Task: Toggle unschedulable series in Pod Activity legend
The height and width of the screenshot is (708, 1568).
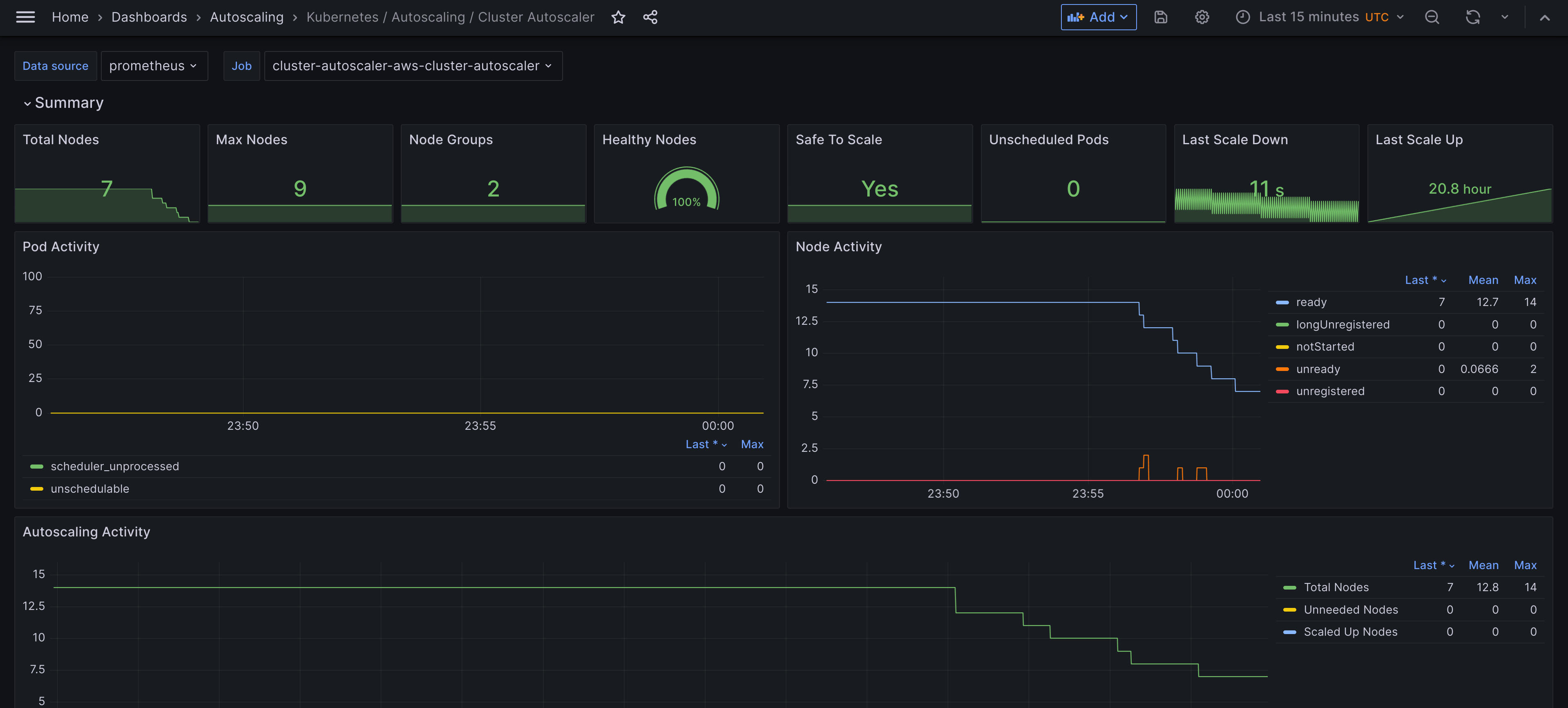Action: (89, 489)
